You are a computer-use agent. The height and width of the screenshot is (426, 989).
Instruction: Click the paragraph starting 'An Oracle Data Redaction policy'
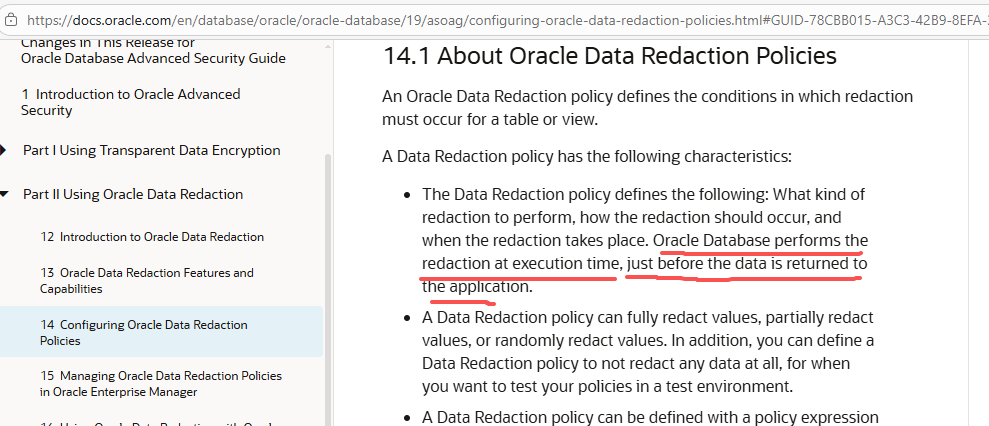click(x=647, y=108)
